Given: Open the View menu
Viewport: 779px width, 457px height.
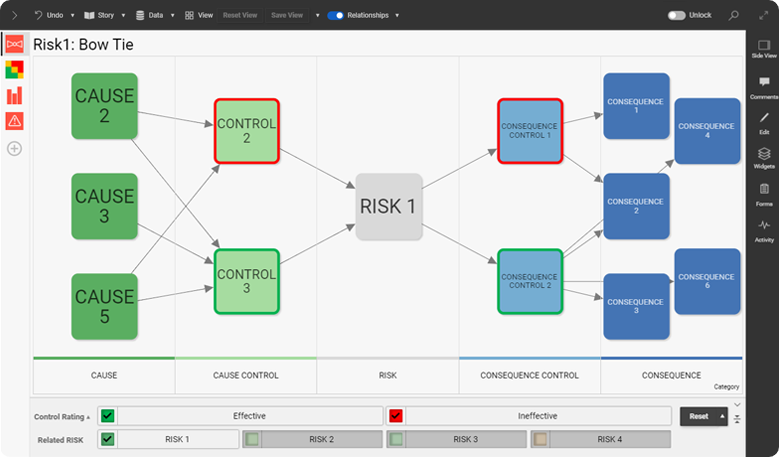Looking at the screenshot, I should tap(199, 15).
